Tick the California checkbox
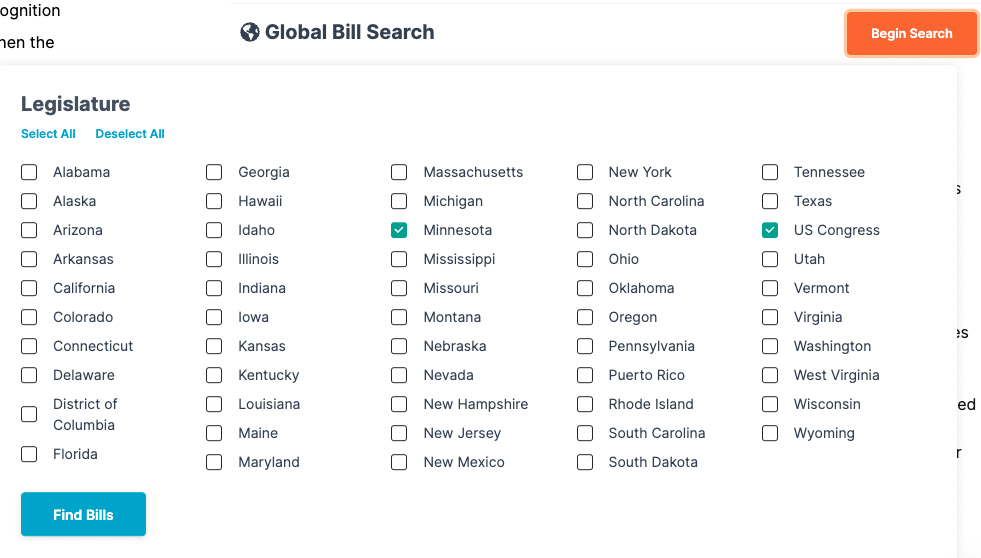 (29, 288)
